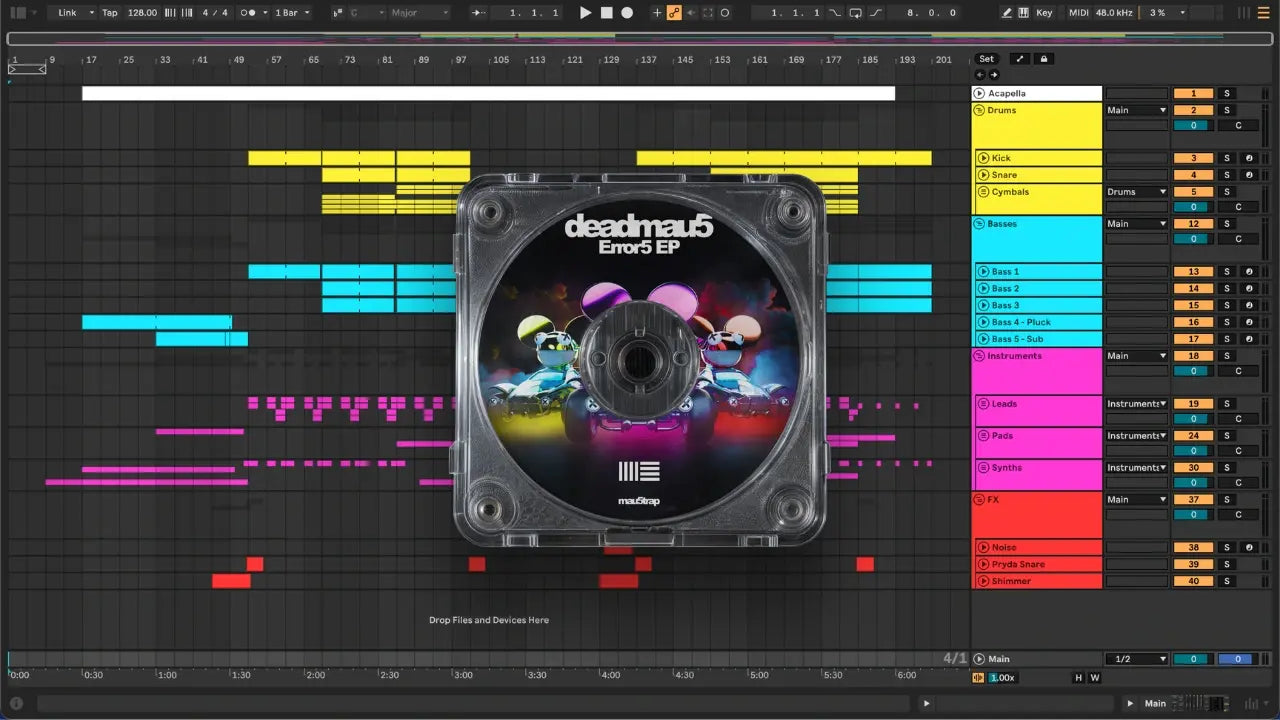
Task: Click the Stop transport button
Action: click(x=607, y=13)
